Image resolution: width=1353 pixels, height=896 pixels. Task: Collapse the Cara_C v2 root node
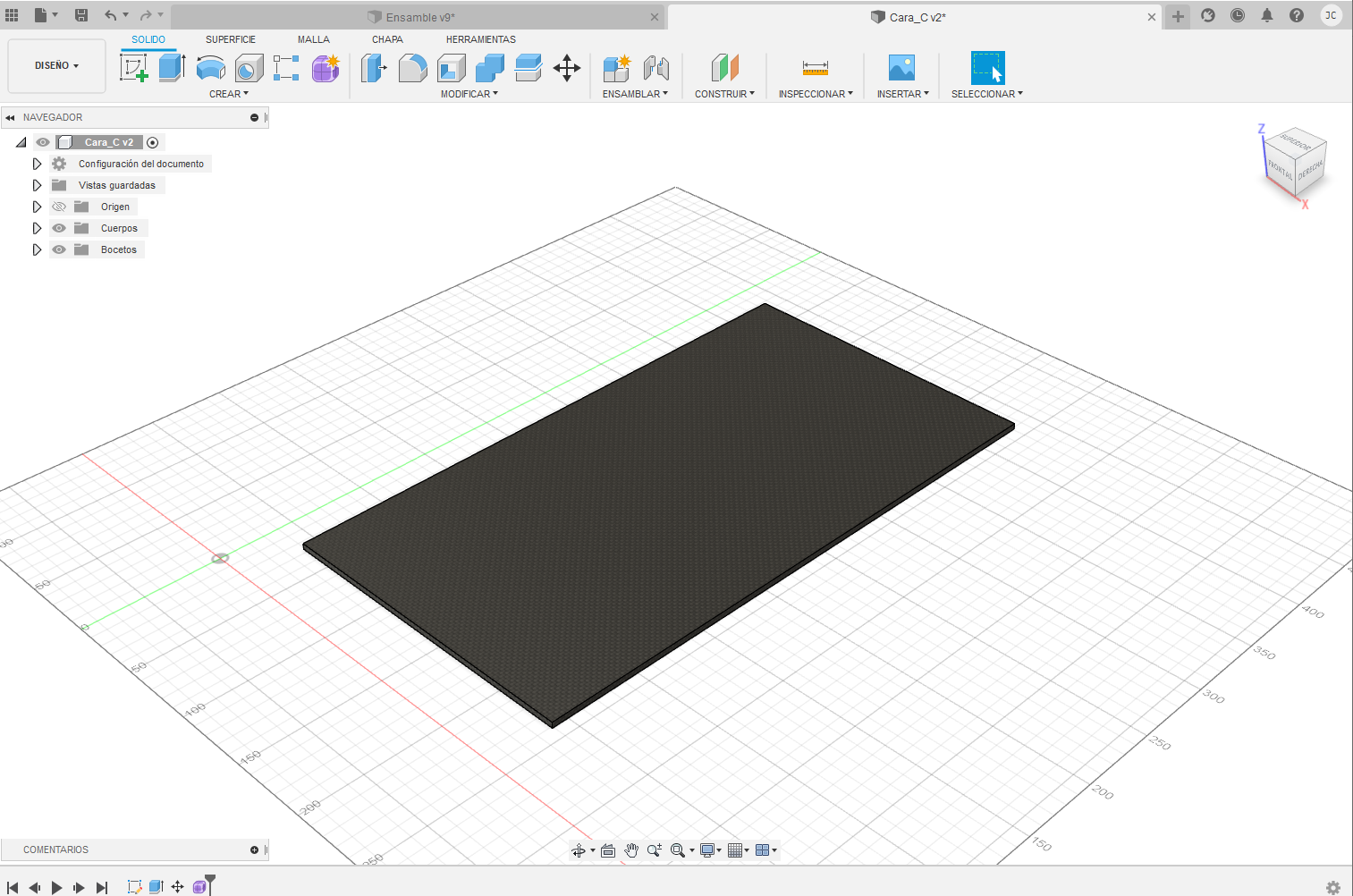click(21, 142)
